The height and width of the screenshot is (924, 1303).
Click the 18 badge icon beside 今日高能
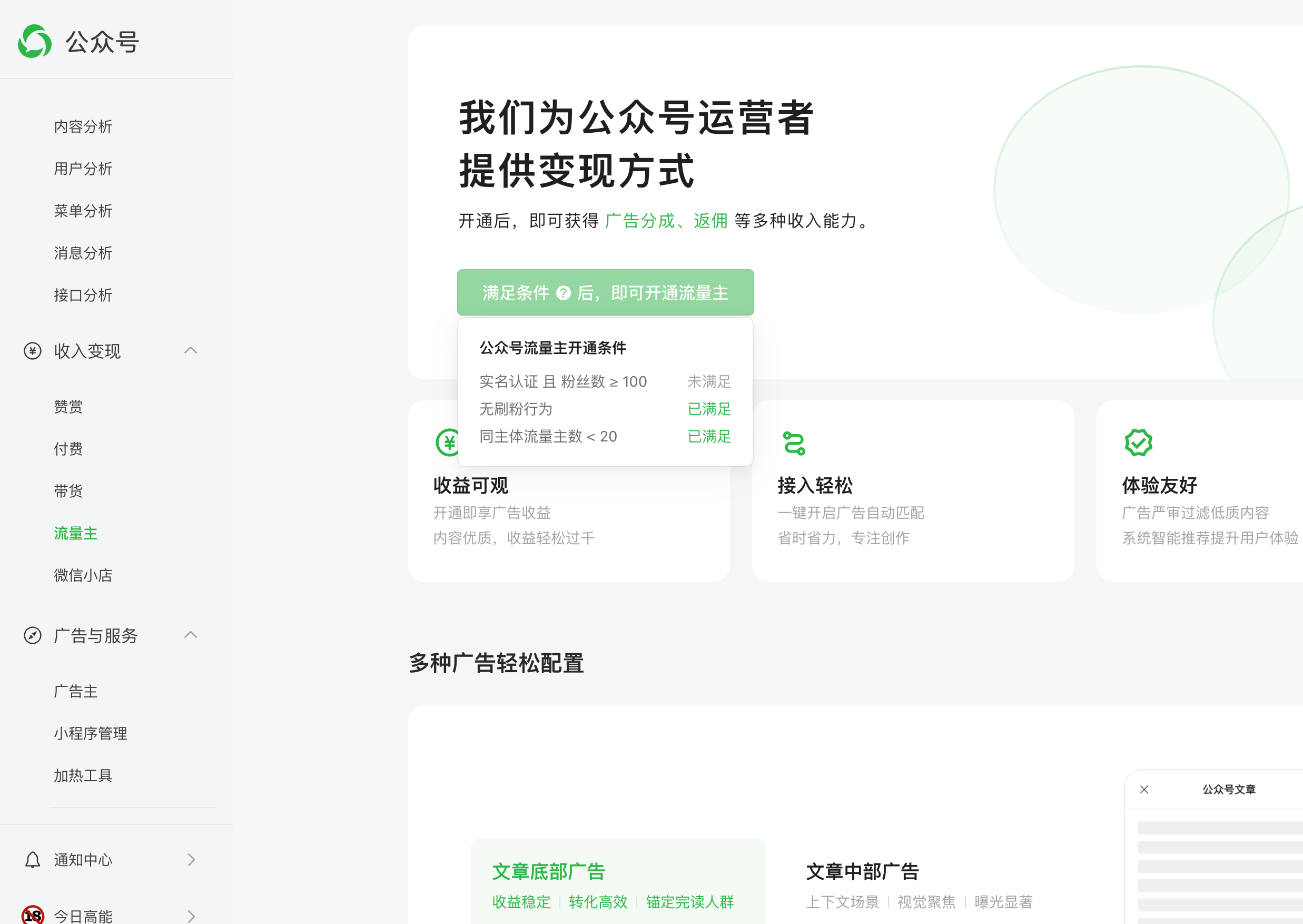click(33, 916)
